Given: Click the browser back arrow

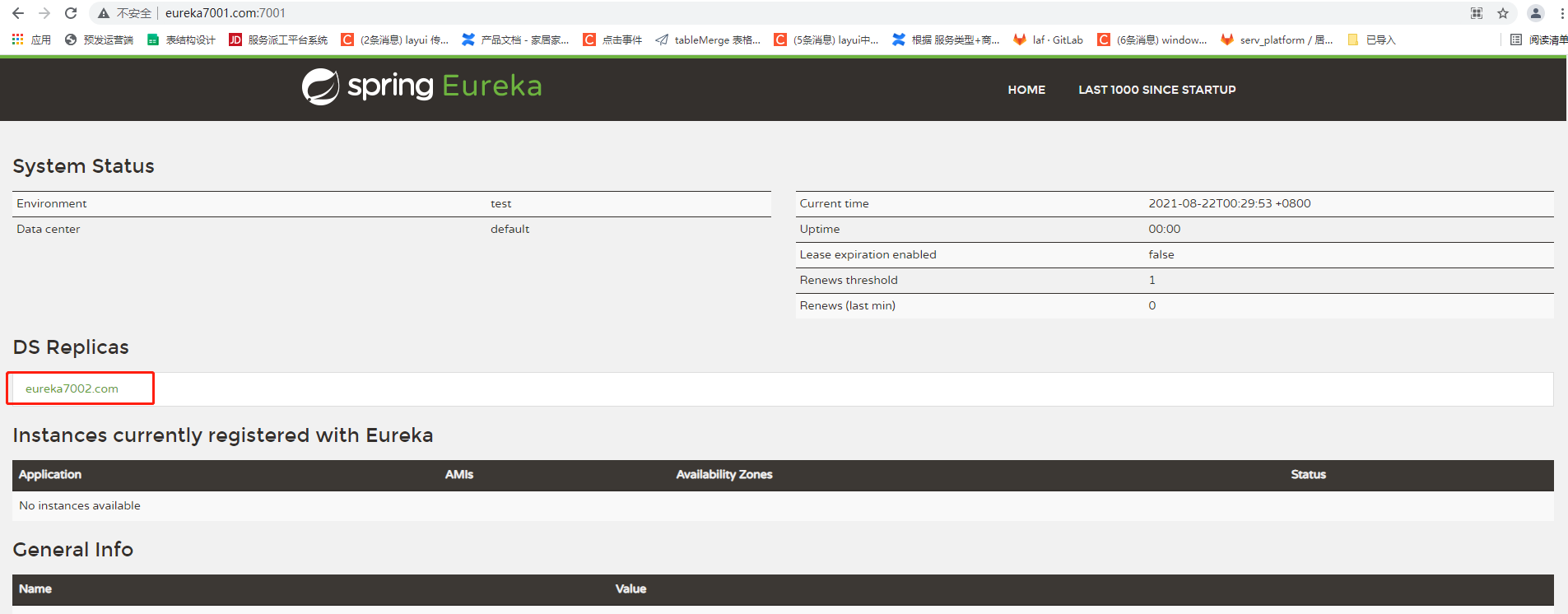Looking at the screenshot, I should (18, 13).
